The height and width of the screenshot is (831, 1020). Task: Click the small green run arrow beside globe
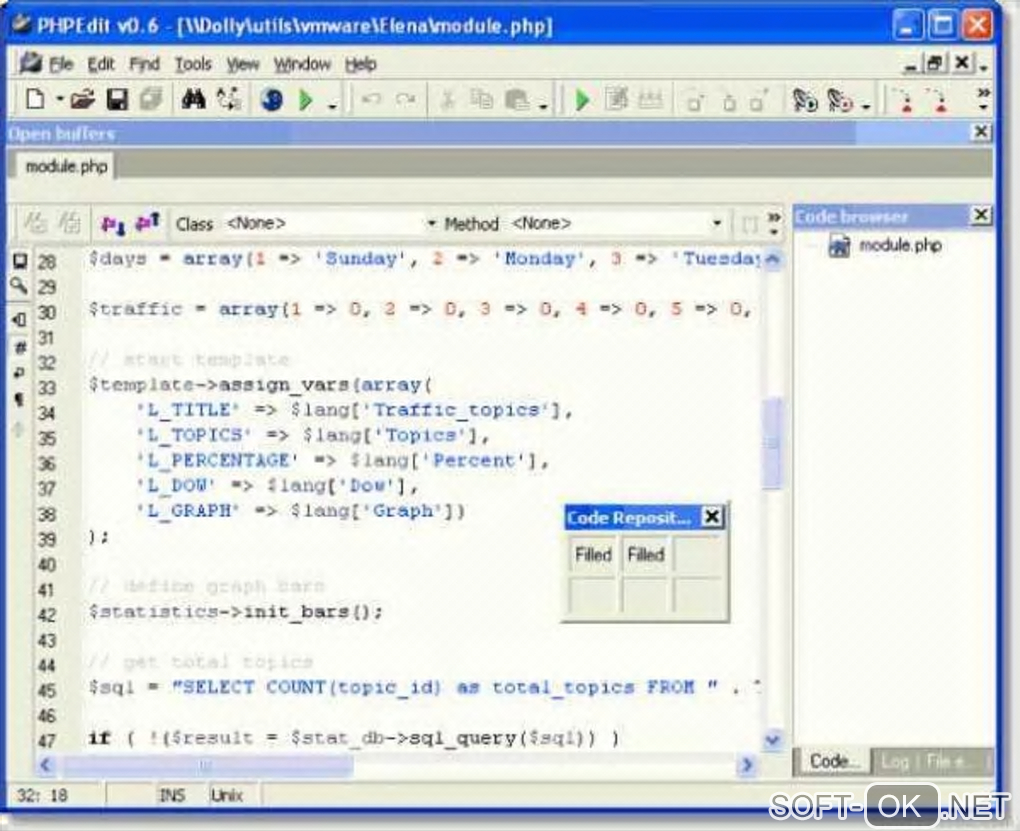305,100
